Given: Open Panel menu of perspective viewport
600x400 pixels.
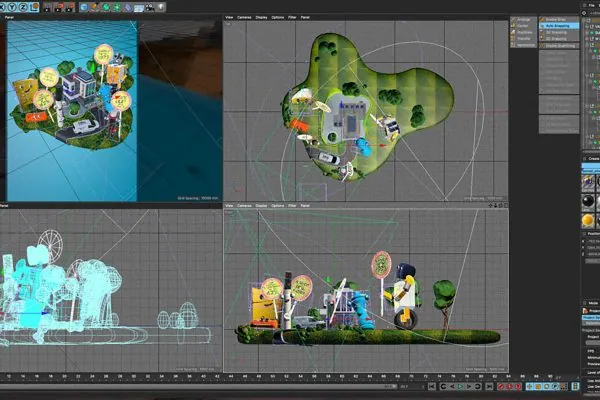Looking at the screenshot, I should (x=9, y=17).
